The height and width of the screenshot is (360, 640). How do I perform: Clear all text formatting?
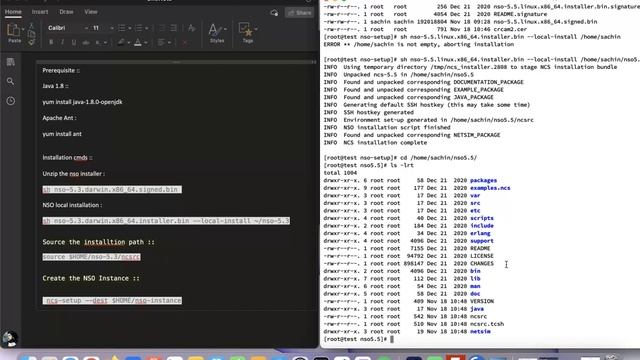pyautogui.click(x=191, y=28)
